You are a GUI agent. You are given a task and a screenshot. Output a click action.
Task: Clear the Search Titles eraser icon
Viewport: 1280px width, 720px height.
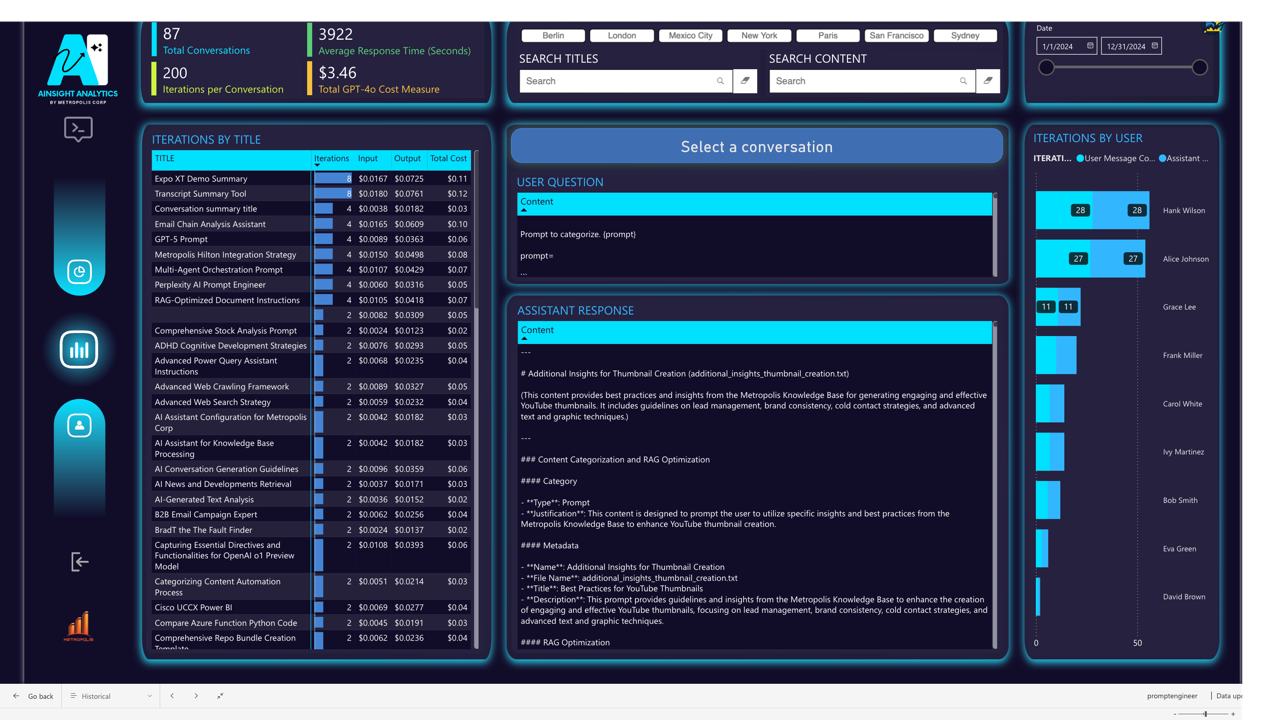click(745, 81)
